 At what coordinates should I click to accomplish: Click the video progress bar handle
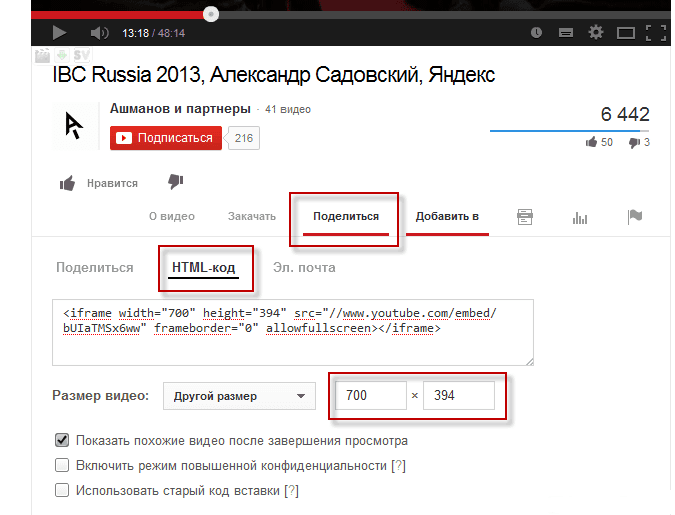click(211, 14)
